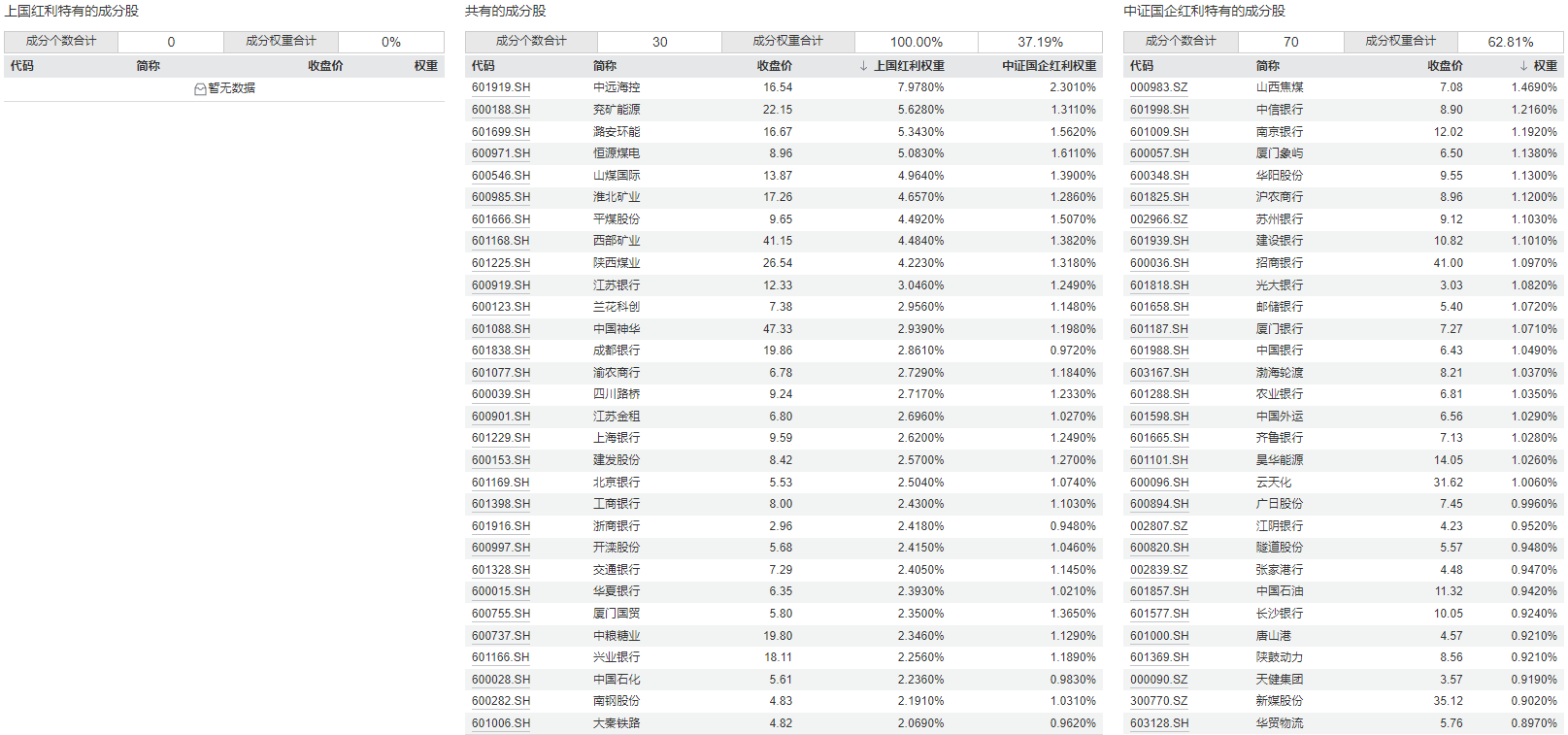1568x735 pixels.
Task: Click 代码 header in 中证国企红利特有 panel
Action: coord(1142,66)
